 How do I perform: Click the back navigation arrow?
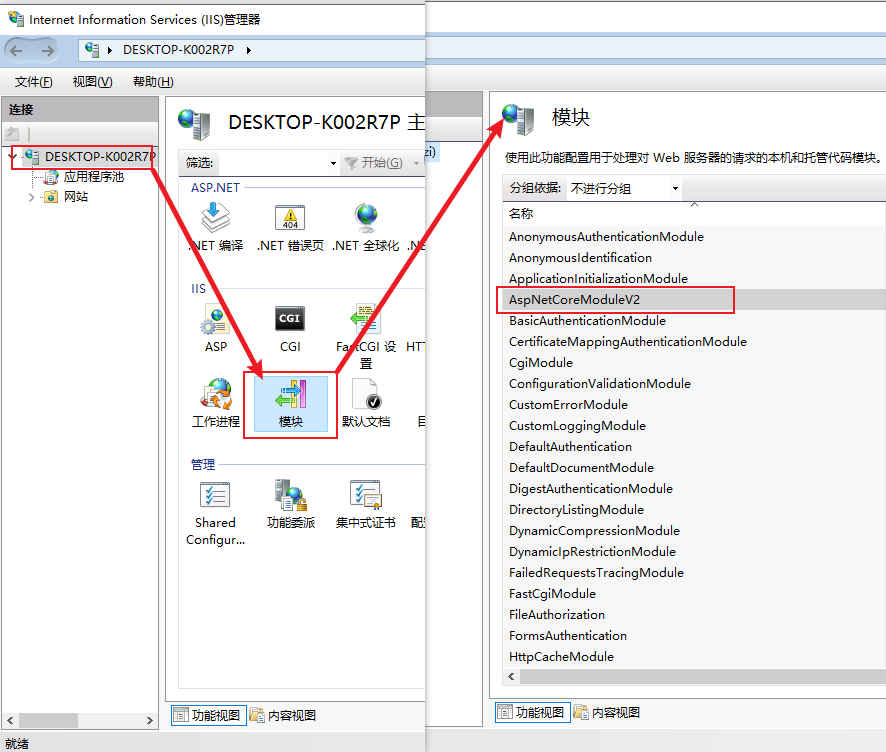[x=16, y=50]
